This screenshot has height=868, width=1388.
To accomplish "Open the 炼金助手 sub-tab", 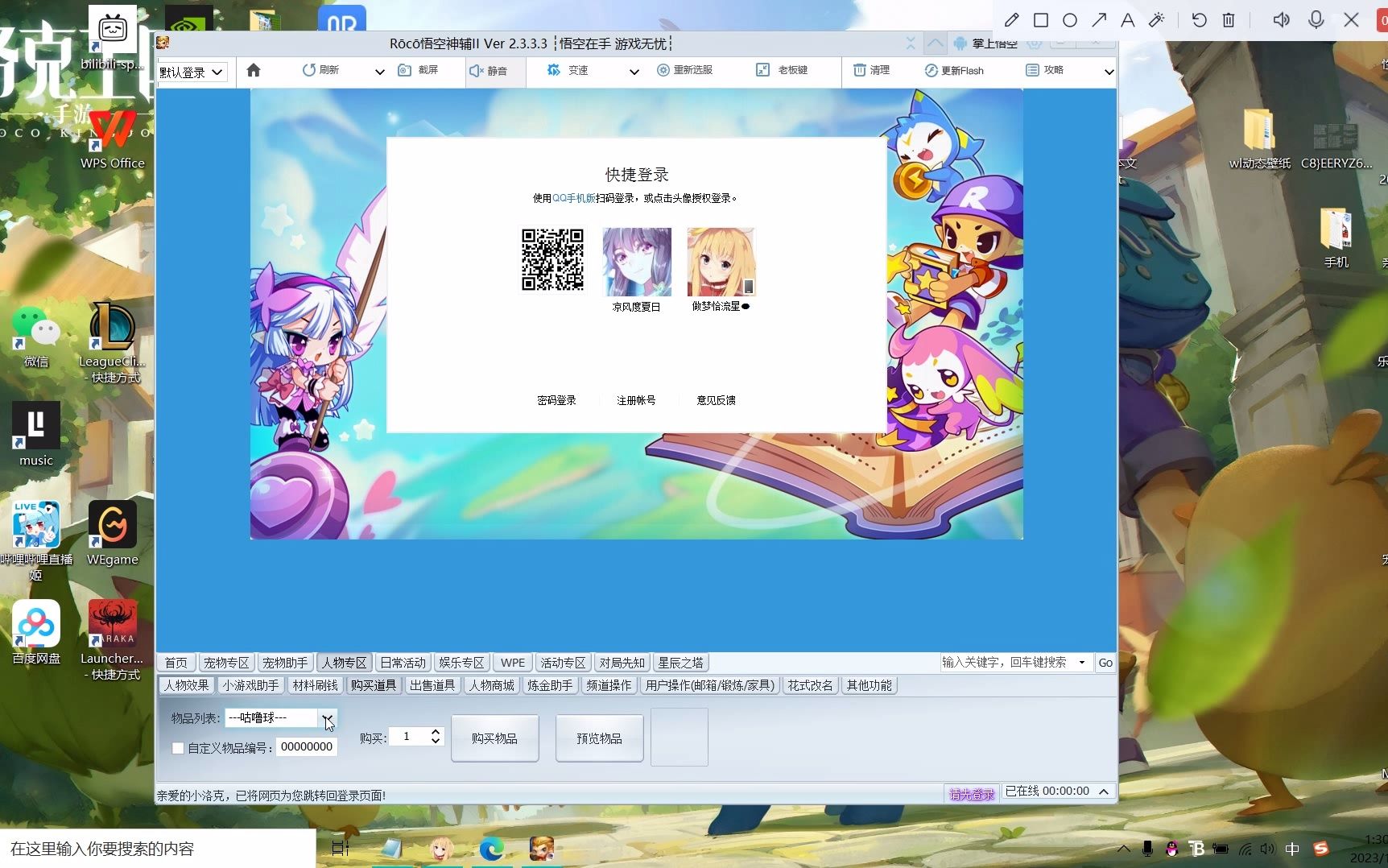I will pyautogui.click(x=550, y=685).
